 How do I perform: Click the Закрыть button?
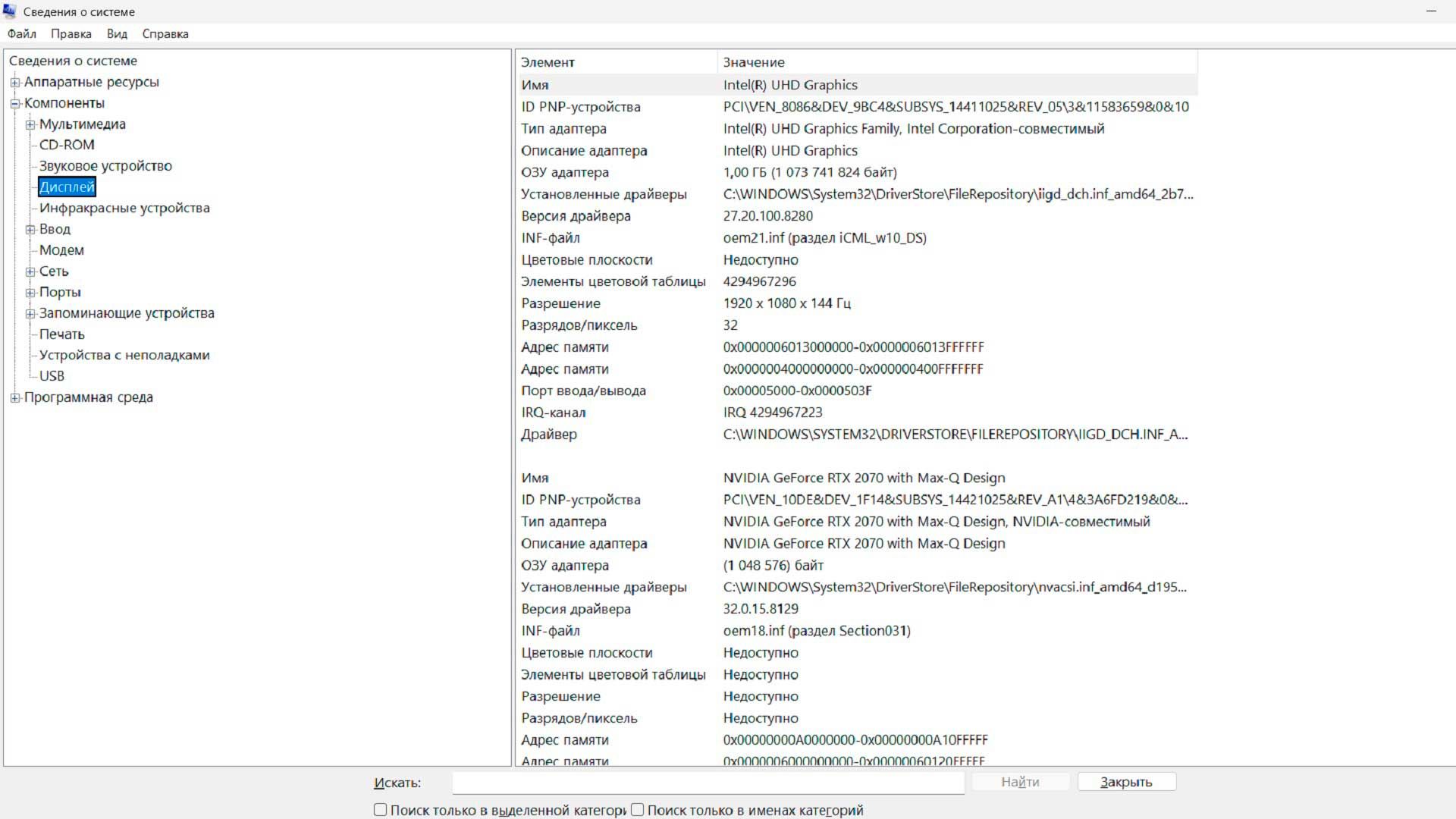coord(1126,782)
